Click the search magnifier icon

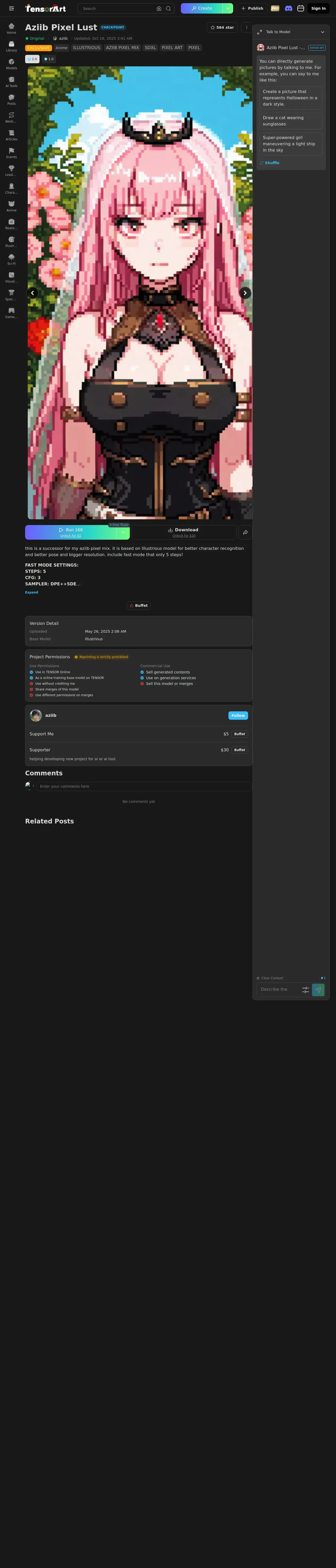point(168,9)
